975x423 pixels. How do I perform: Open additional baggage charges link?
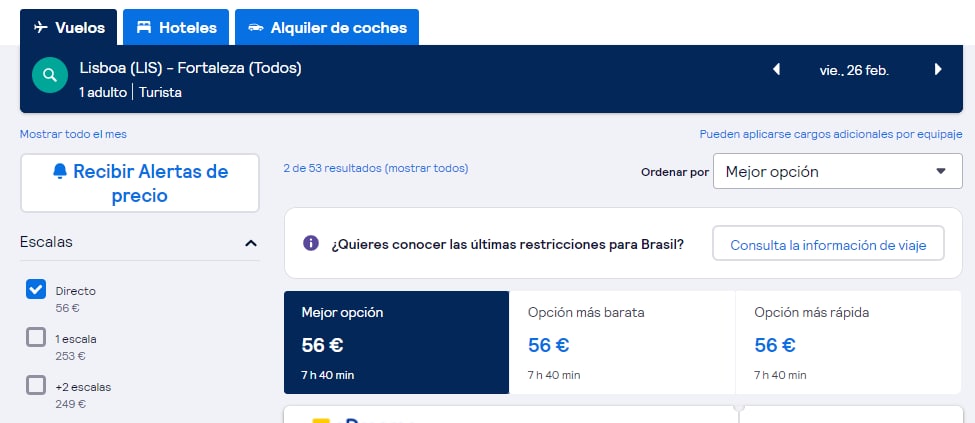[831, 134]
